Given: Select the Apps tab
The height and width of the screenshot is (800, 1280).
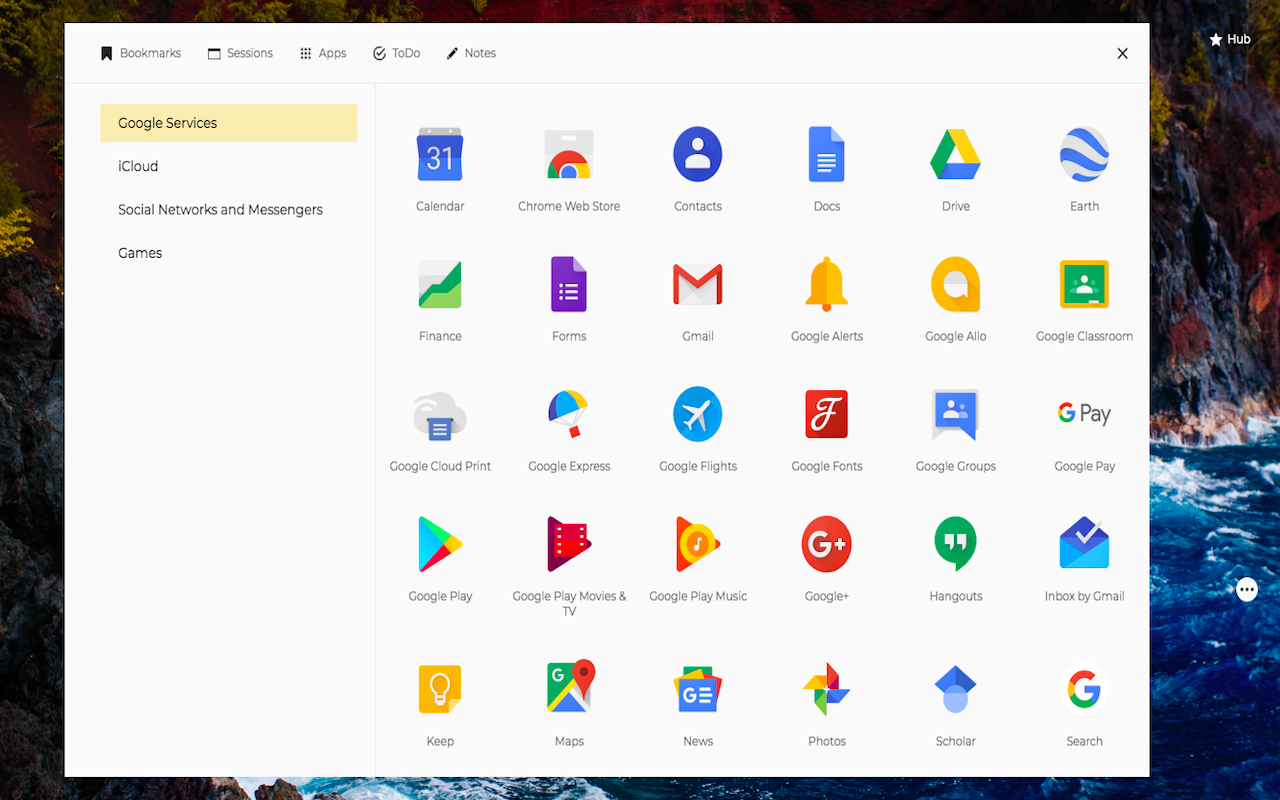Looking at the screenshot, I should point(323,53).
